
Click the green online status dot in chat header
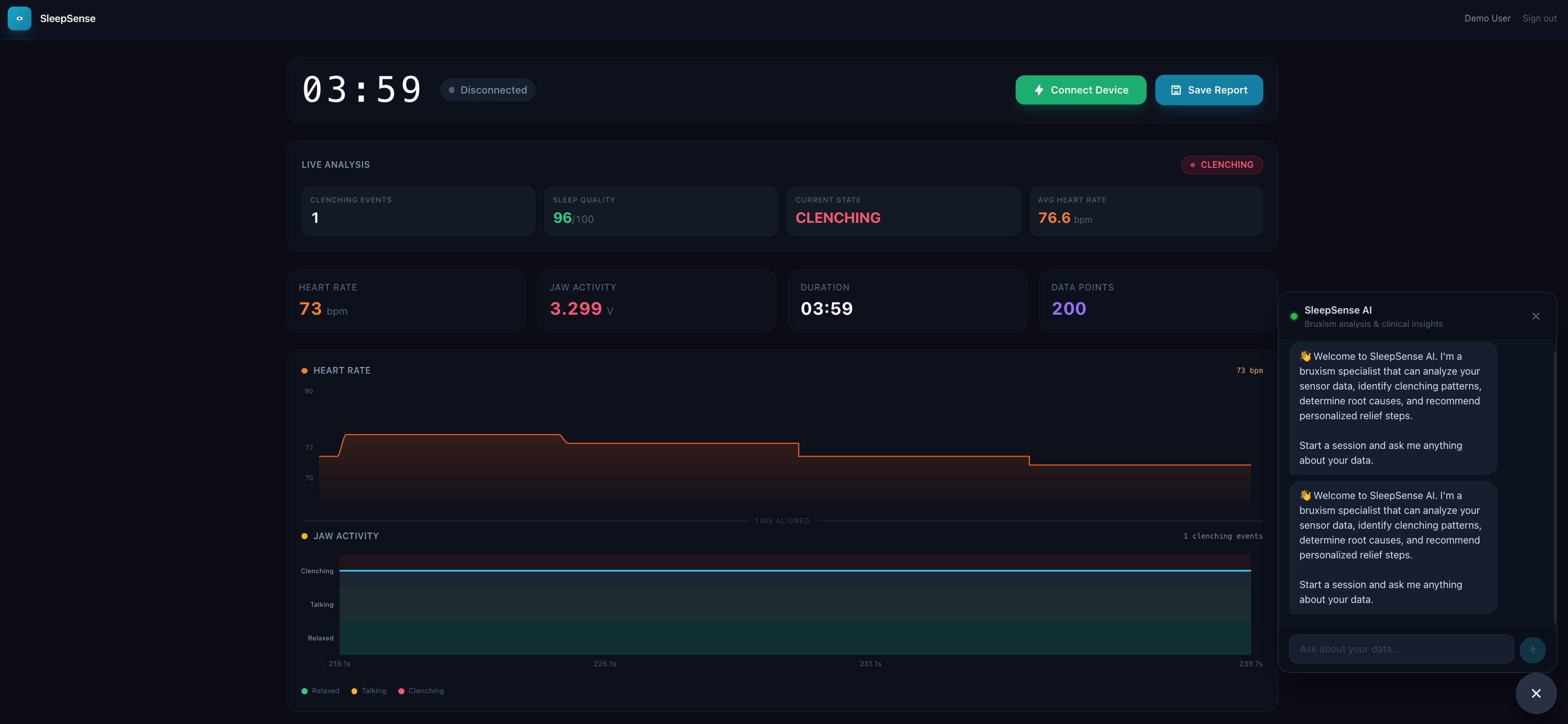click(1293, 316)
